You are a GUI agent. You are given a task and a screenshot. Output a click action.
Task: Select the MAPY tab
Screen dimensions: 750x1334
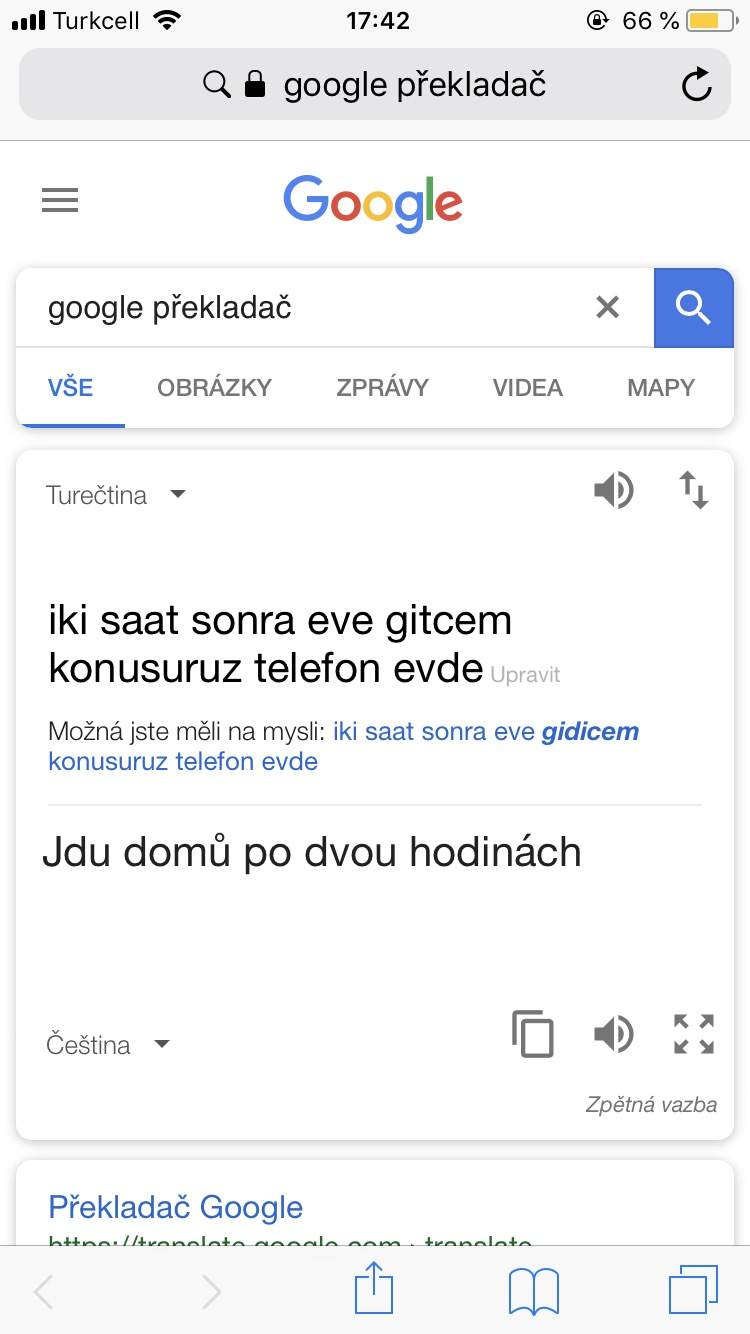click(661, 388)
